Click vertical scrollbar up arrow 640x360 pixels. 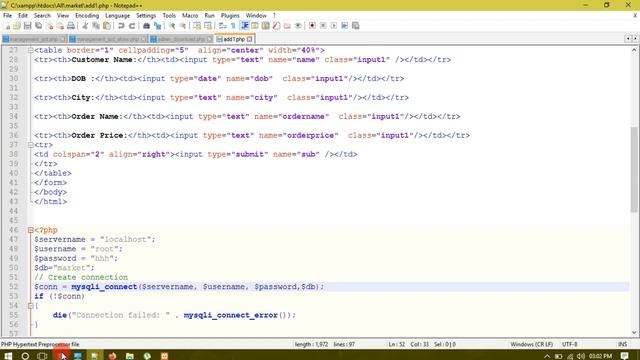[634, 50]
